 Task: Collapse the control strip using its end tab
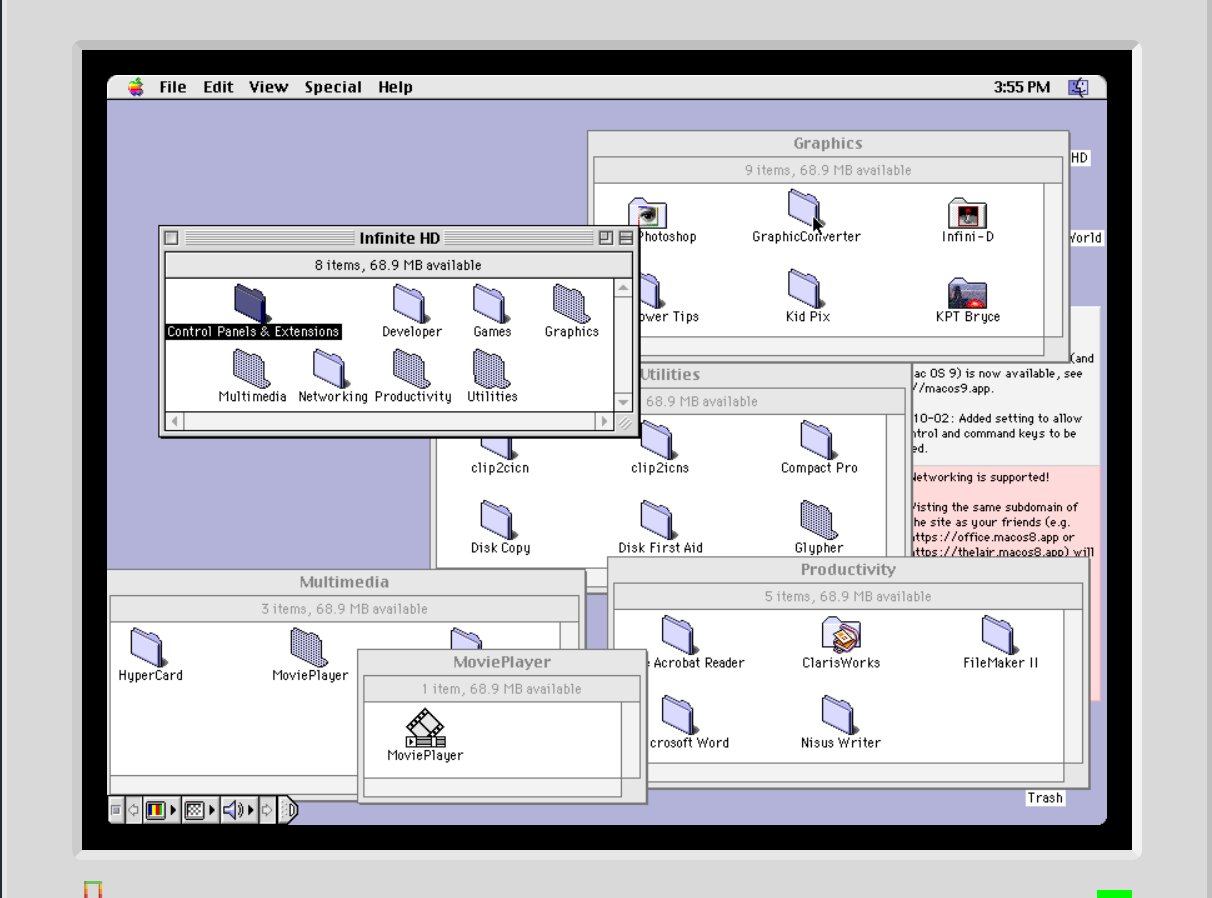288,810
